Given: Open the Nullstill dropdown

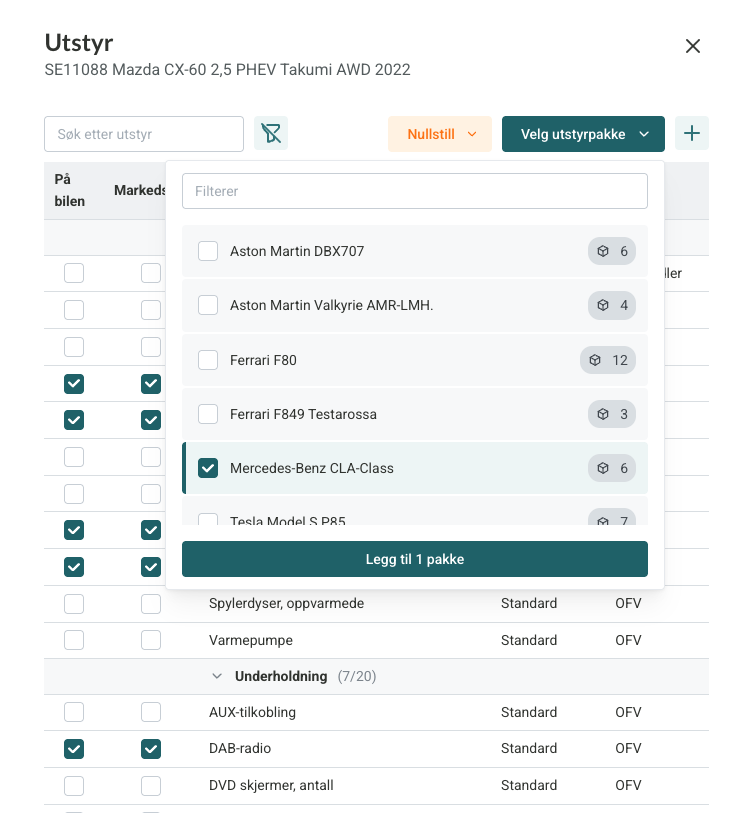Looking at the screenshot, I should coord(440,134).
